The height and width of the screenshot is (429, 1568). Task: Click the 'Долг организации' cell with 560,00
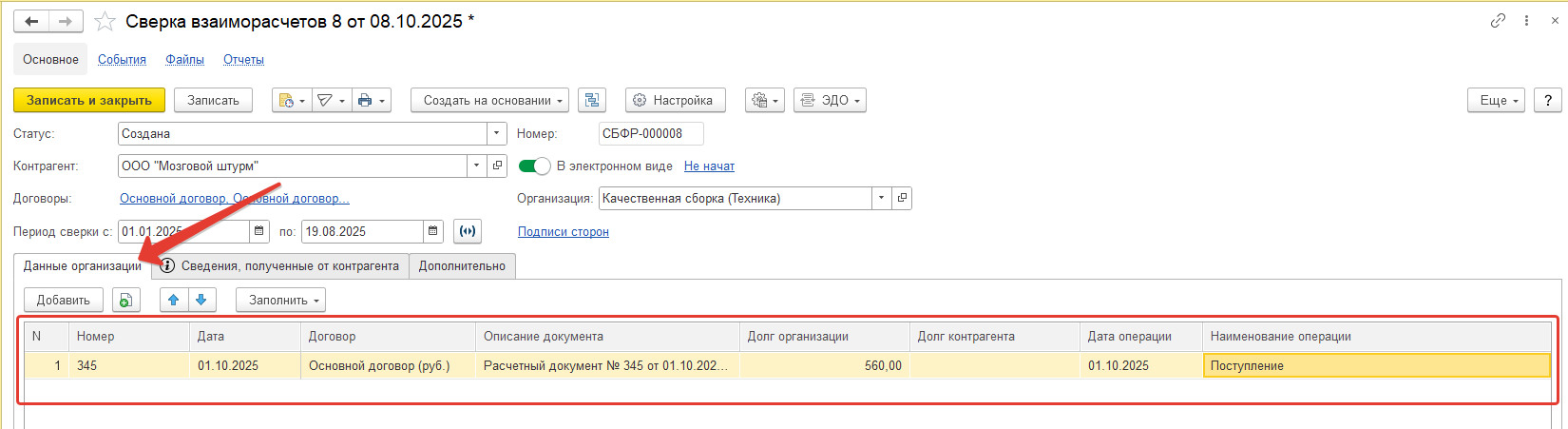pyautogui.click(x=823, y=366)
